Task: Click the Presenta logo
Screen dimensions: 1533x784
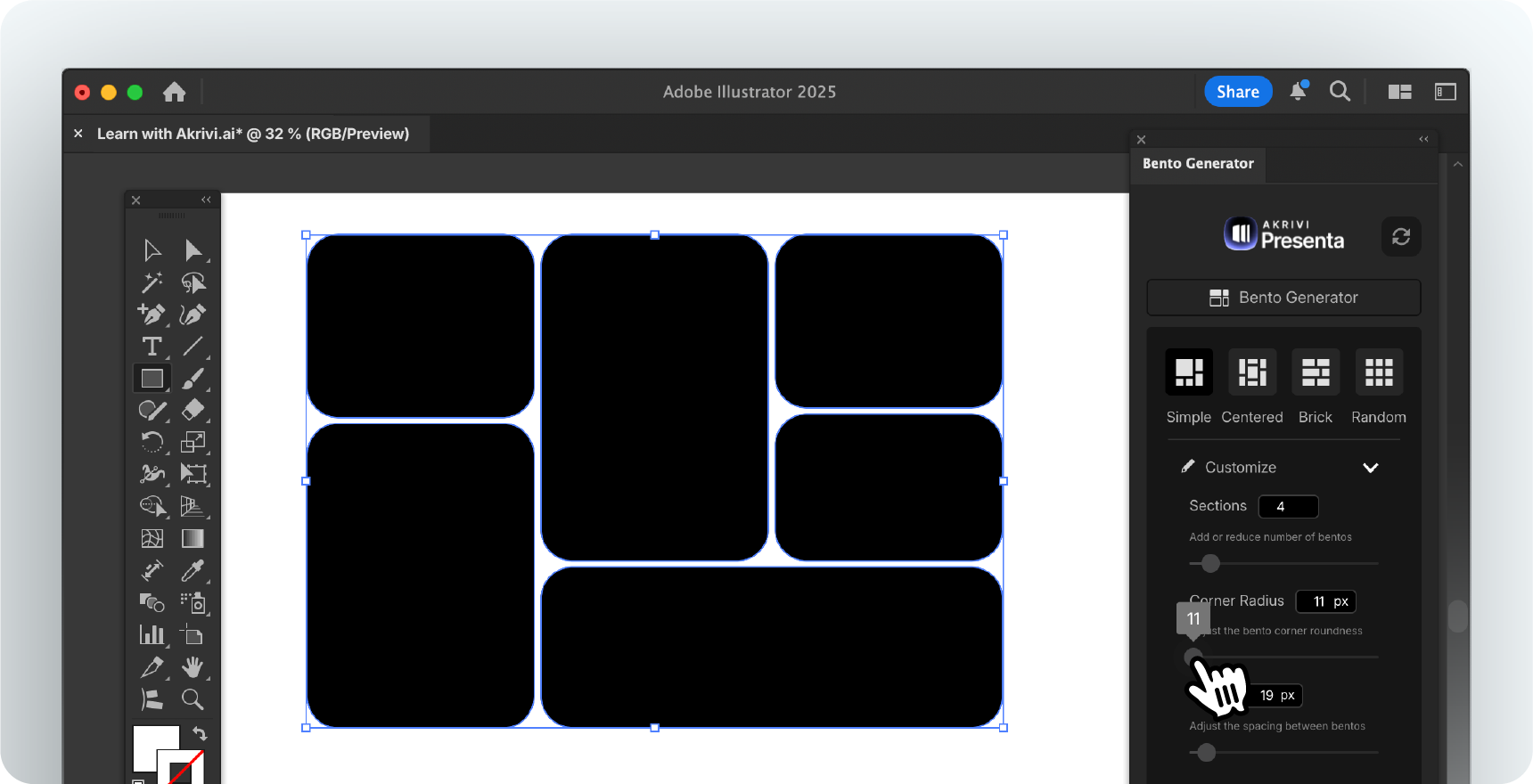Action: pos(1284,234)
